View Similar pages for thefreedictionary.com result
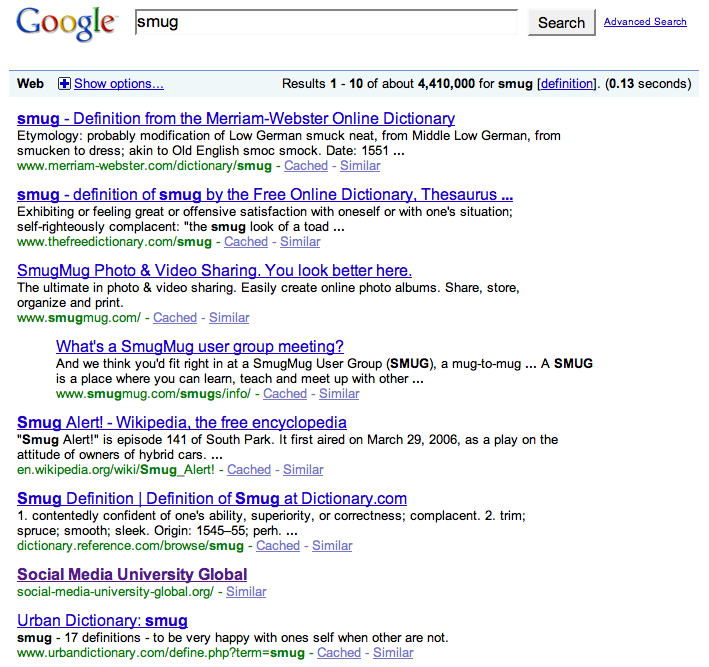Image resolution: width=709 pixels, height=667 pixels. pyautogui.click(x=300, y=242)
